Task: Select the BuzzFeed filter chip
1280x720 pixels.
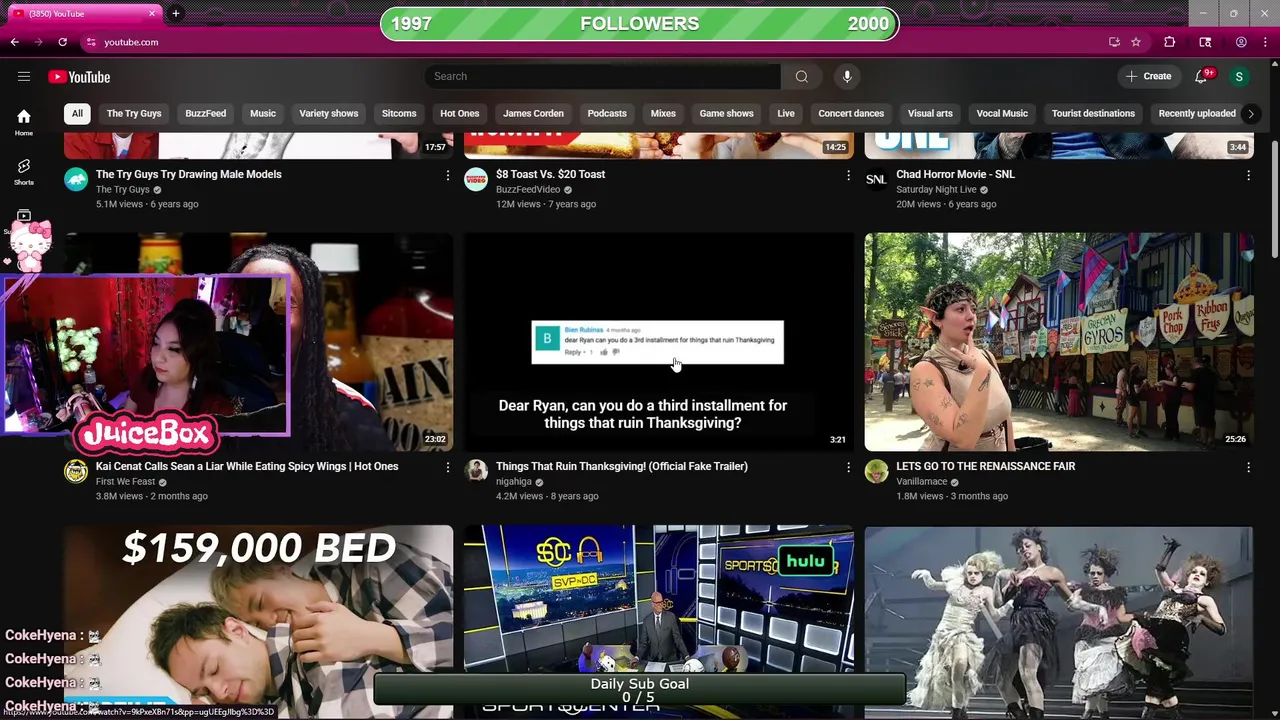Action: pyautogui.click(x=206, y=113)
